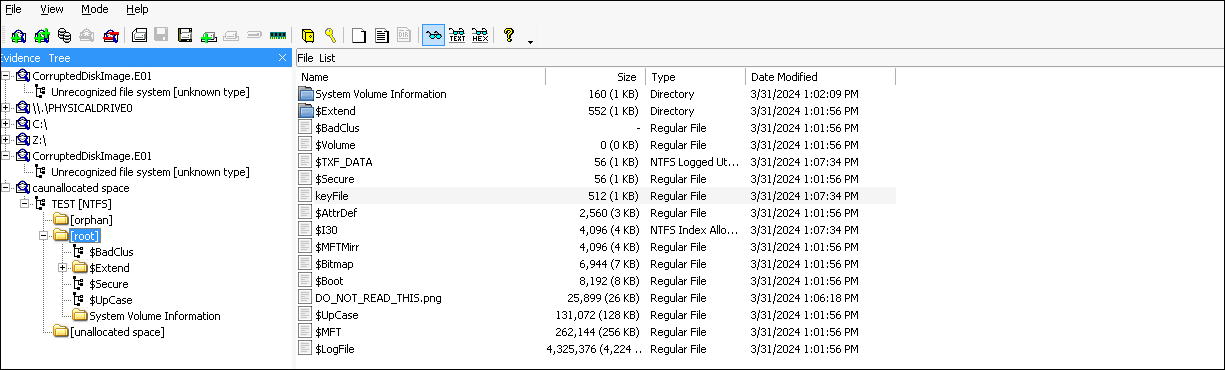Sort file list by Date Modified column
Screen dimensions: 1225x370
coord(821,77)
